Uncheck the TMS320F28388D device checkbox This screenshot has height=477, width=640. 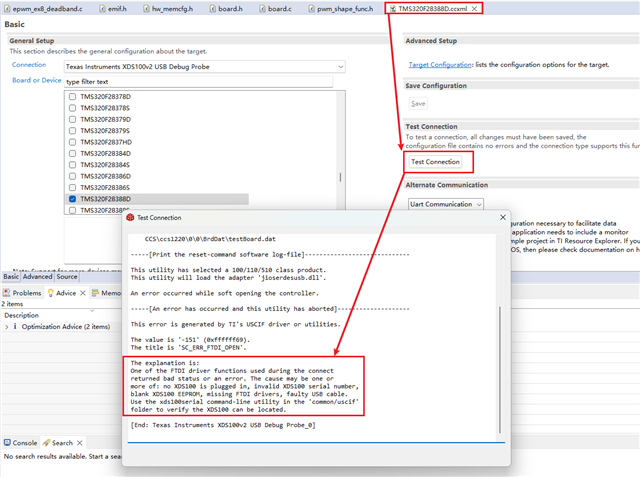(73, 199)
